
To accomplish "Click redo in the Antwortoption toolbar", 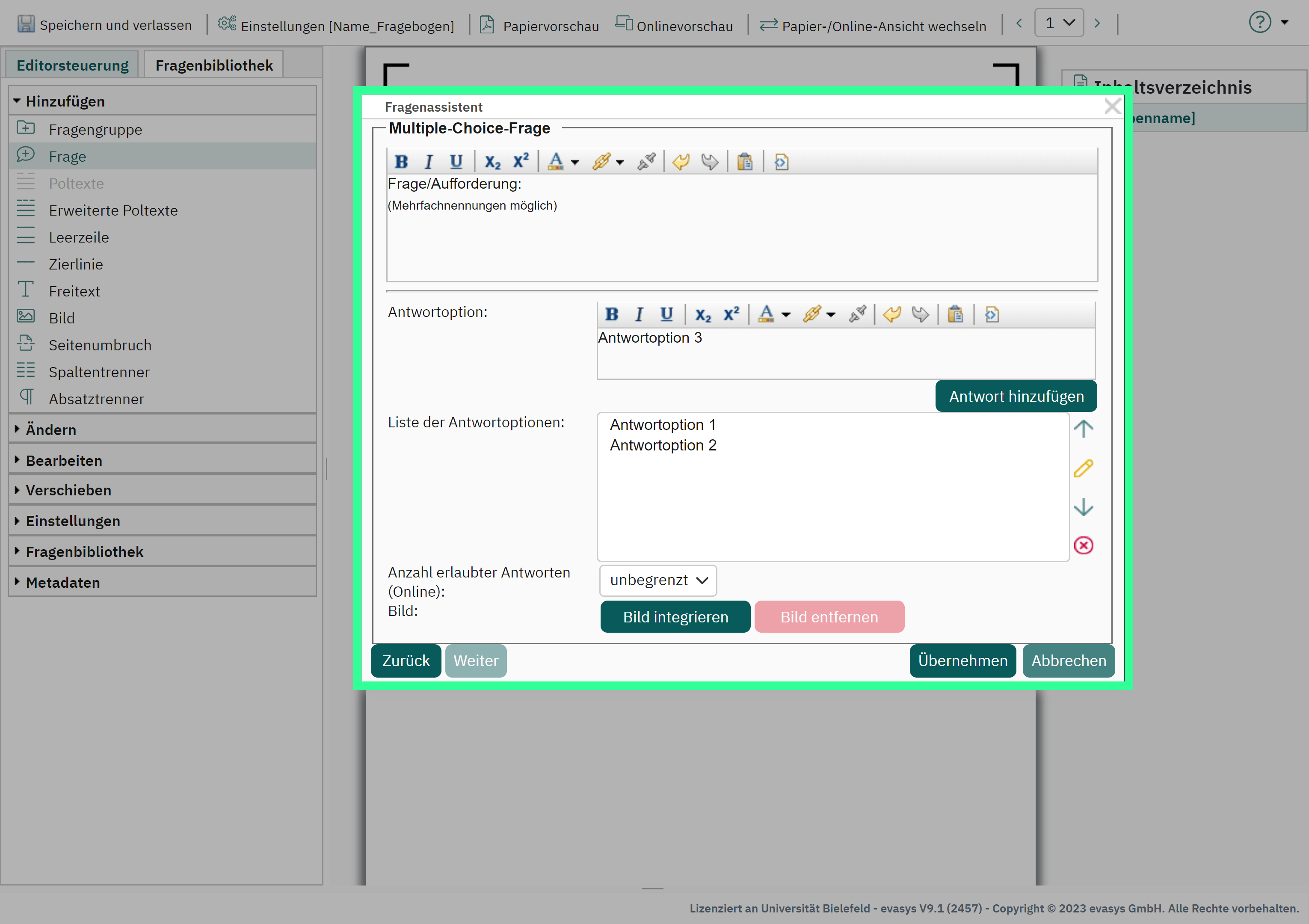I will 920,314.
